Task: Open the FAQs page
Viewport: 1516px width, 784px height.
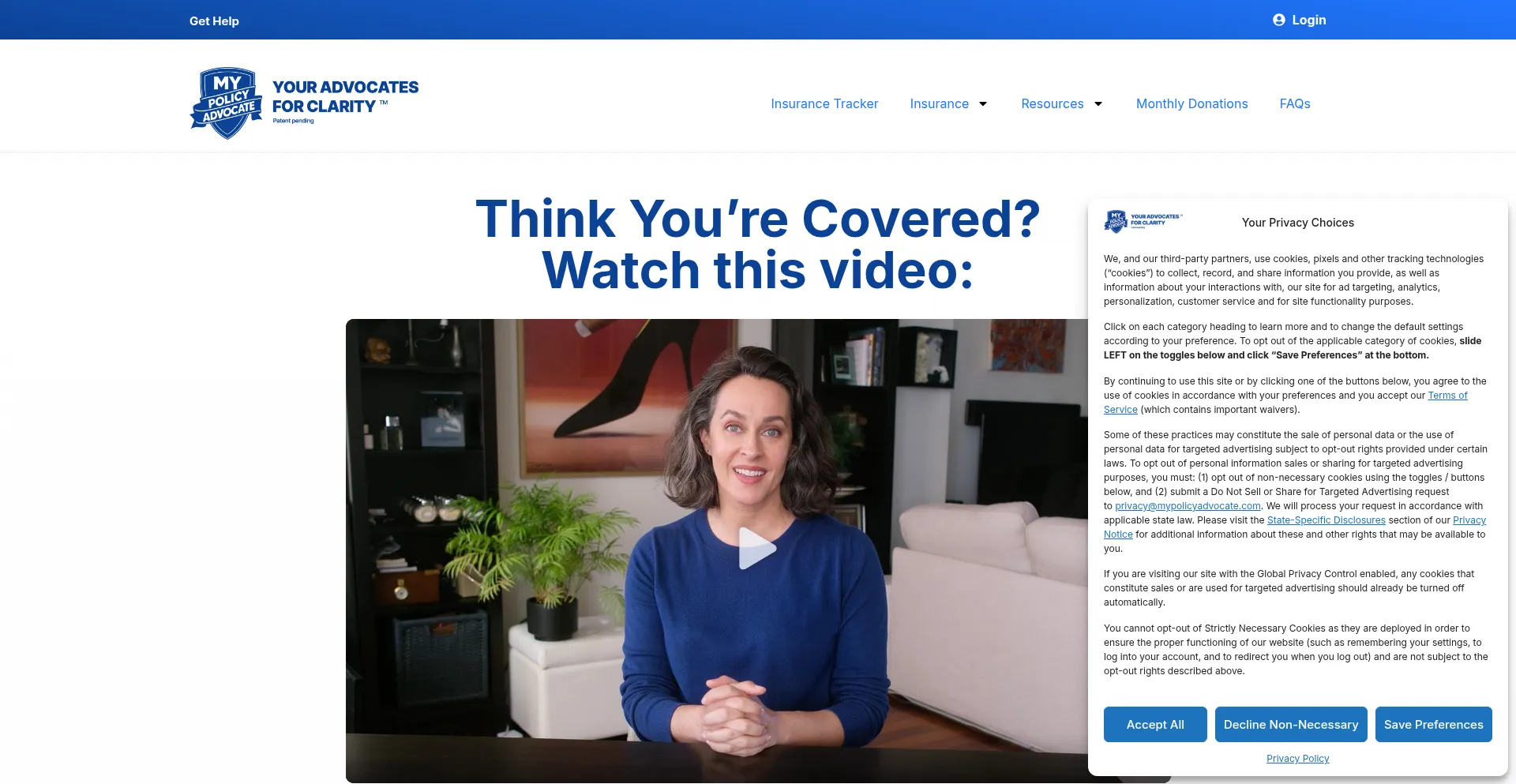Action: pos(1294,103)
